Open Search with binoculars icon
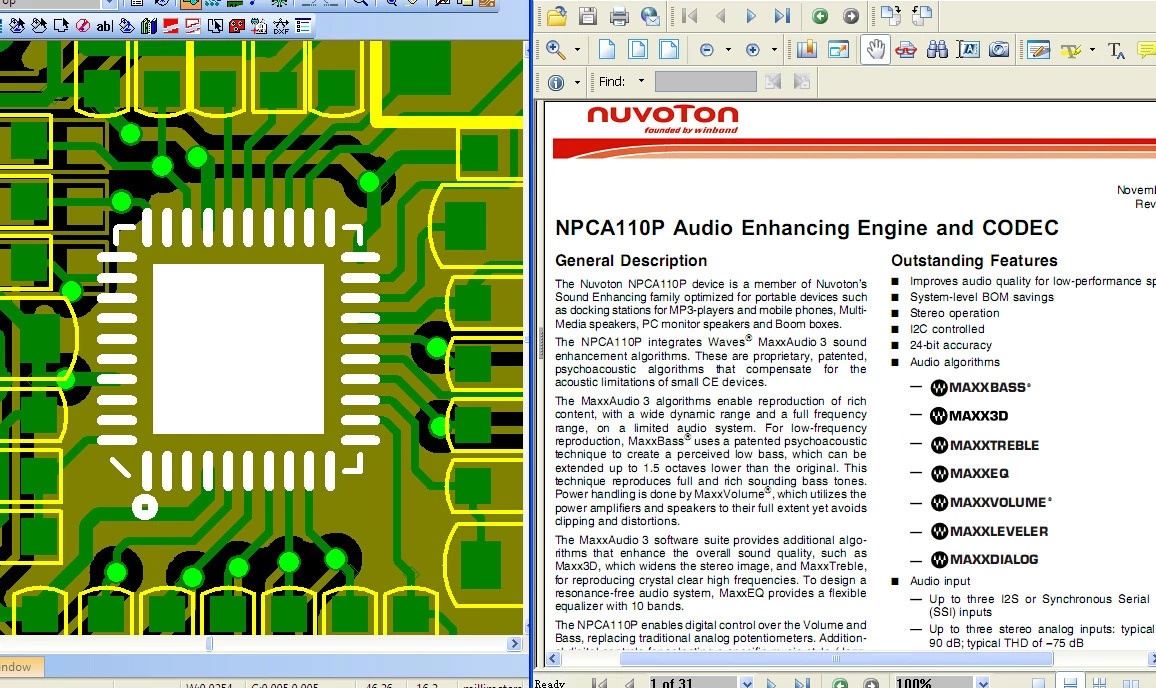This screenshot has height=688, width=1156. pyautogui.click(x=937, y=49)
